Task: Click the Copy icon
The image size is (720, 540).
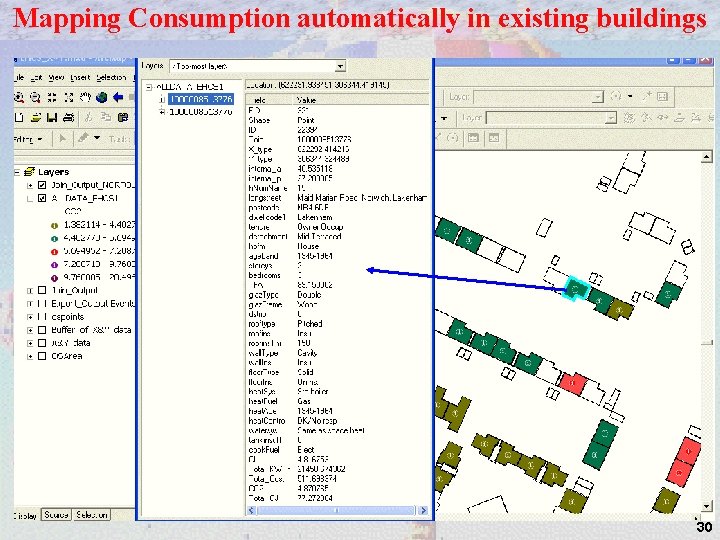Action: (106, 118)
